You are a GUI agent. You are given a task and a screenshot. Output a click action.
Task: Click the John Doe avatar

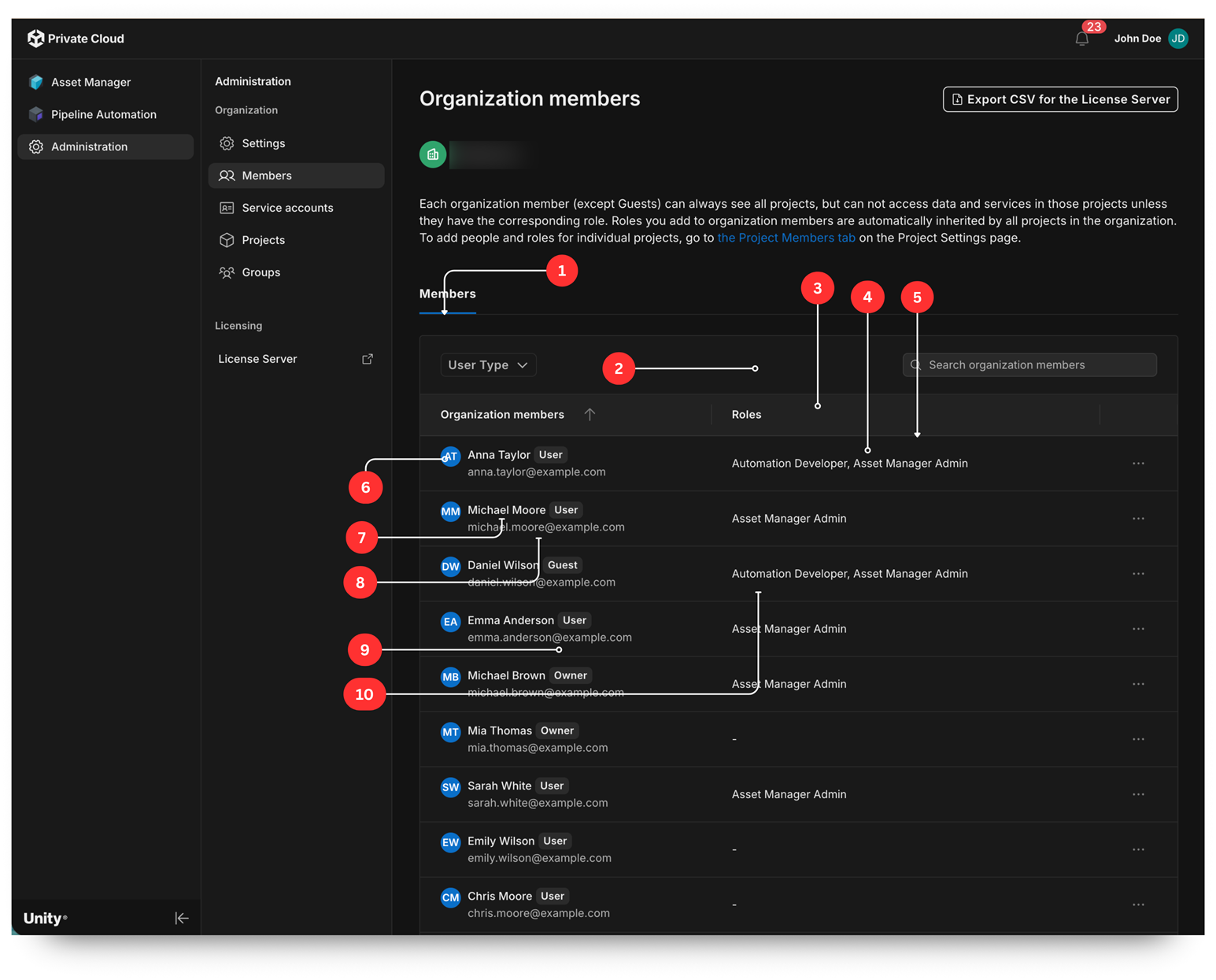click(1178, 39)
